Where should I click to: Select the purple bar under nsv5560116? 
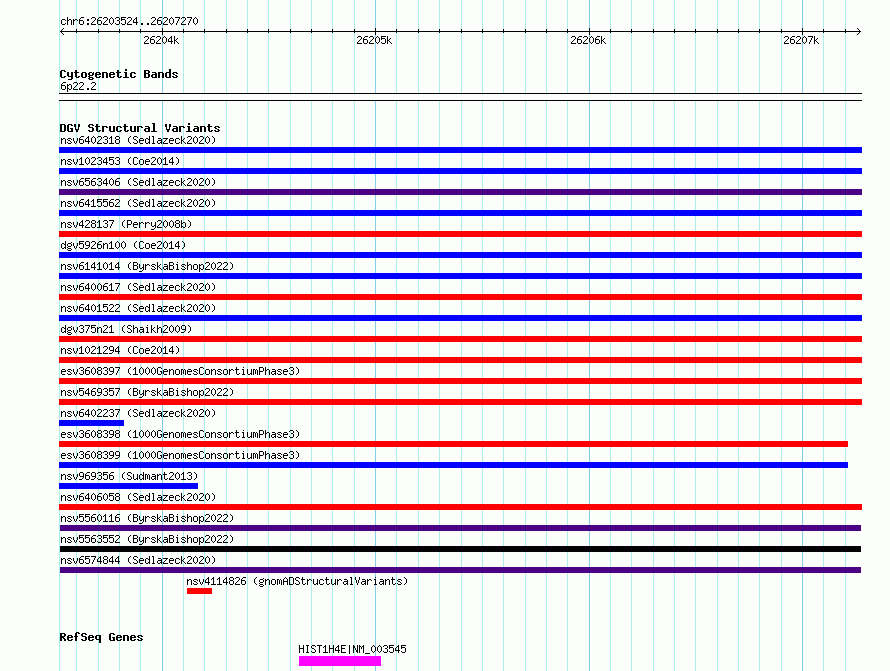point(460,528)
